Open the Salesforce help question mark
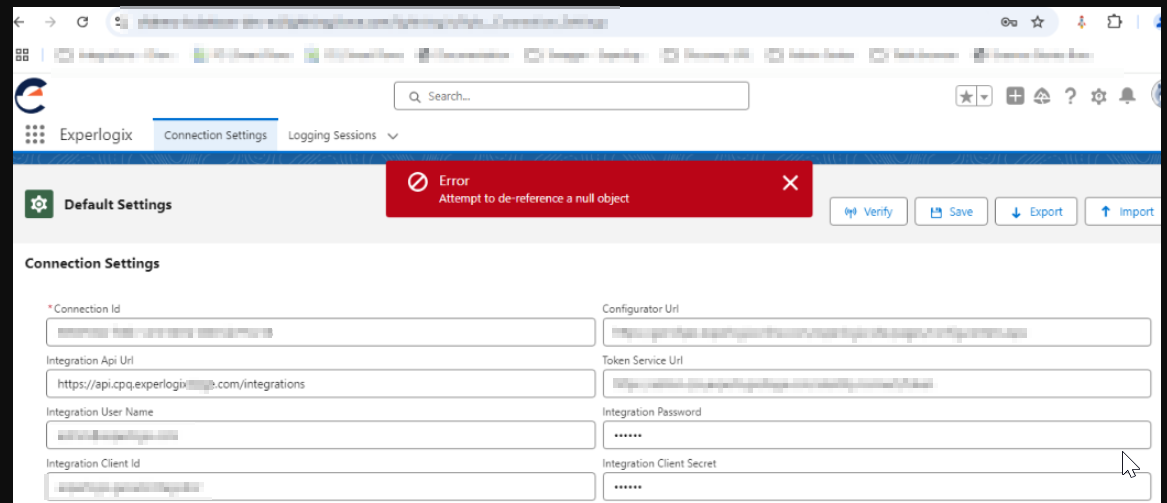This screenshot has width=1167, height=503. 1070,96
